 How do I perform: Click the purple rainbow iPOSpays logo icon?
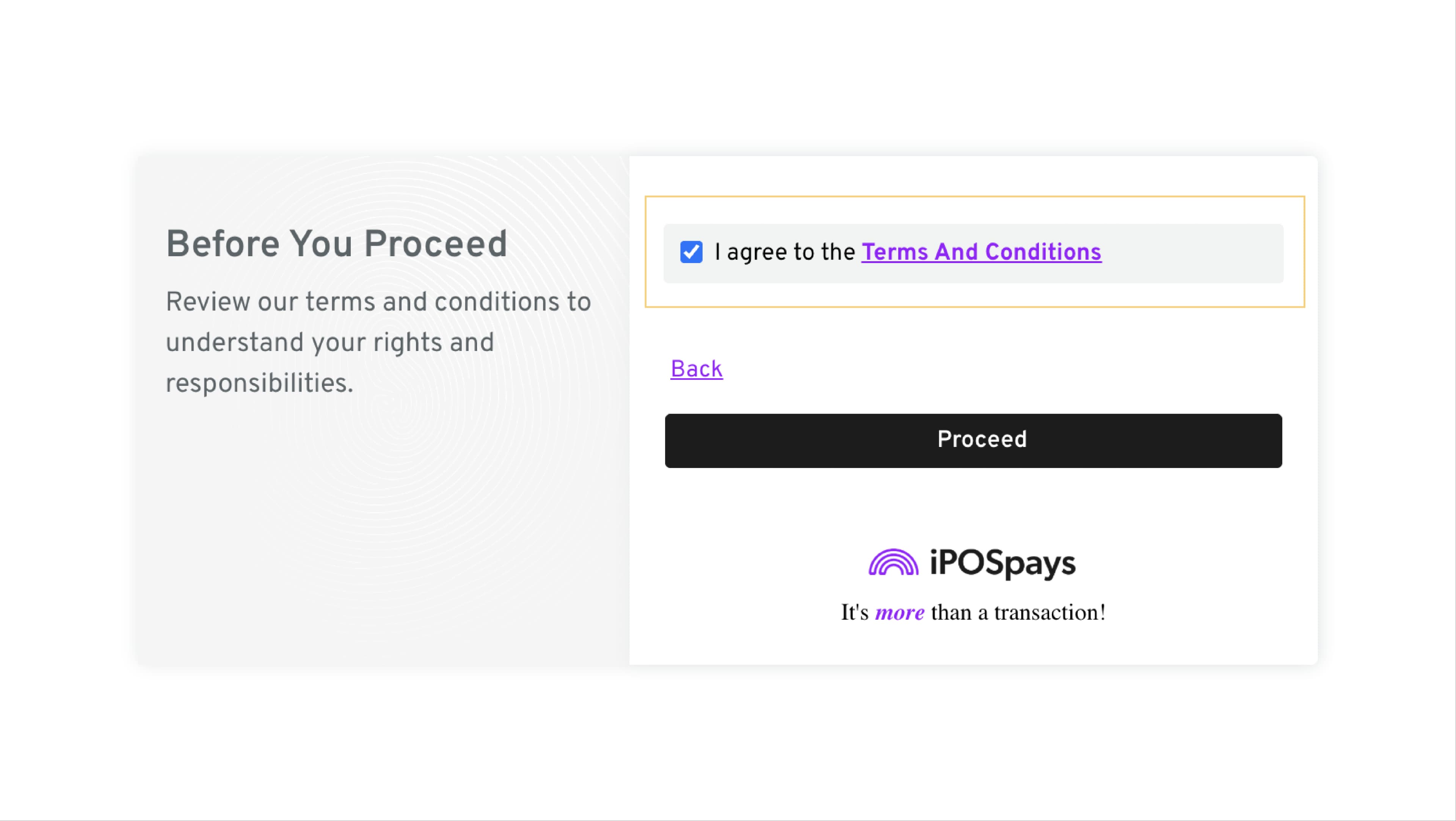893,563
